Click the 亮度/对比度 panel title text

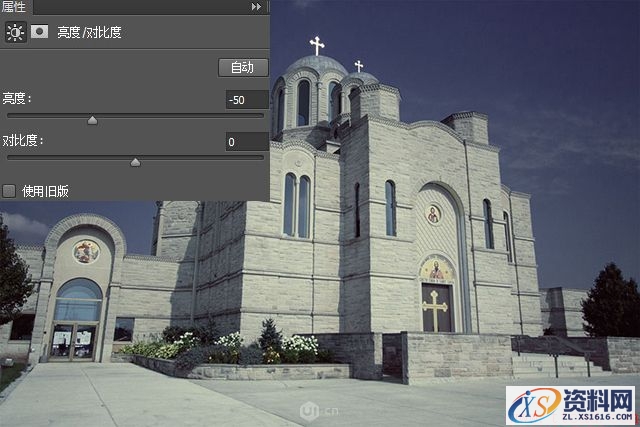[x=90, y=33]
